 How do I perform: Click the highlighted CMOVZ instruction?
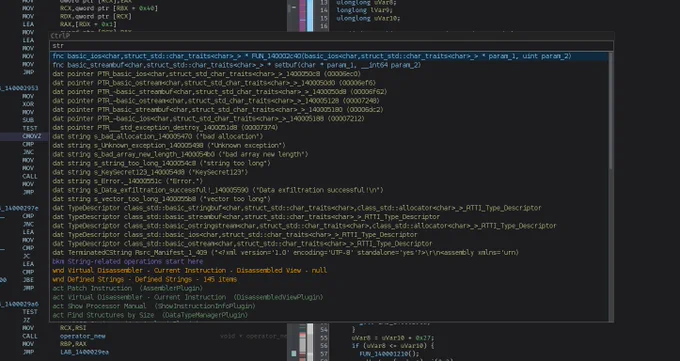coord(32,136)
